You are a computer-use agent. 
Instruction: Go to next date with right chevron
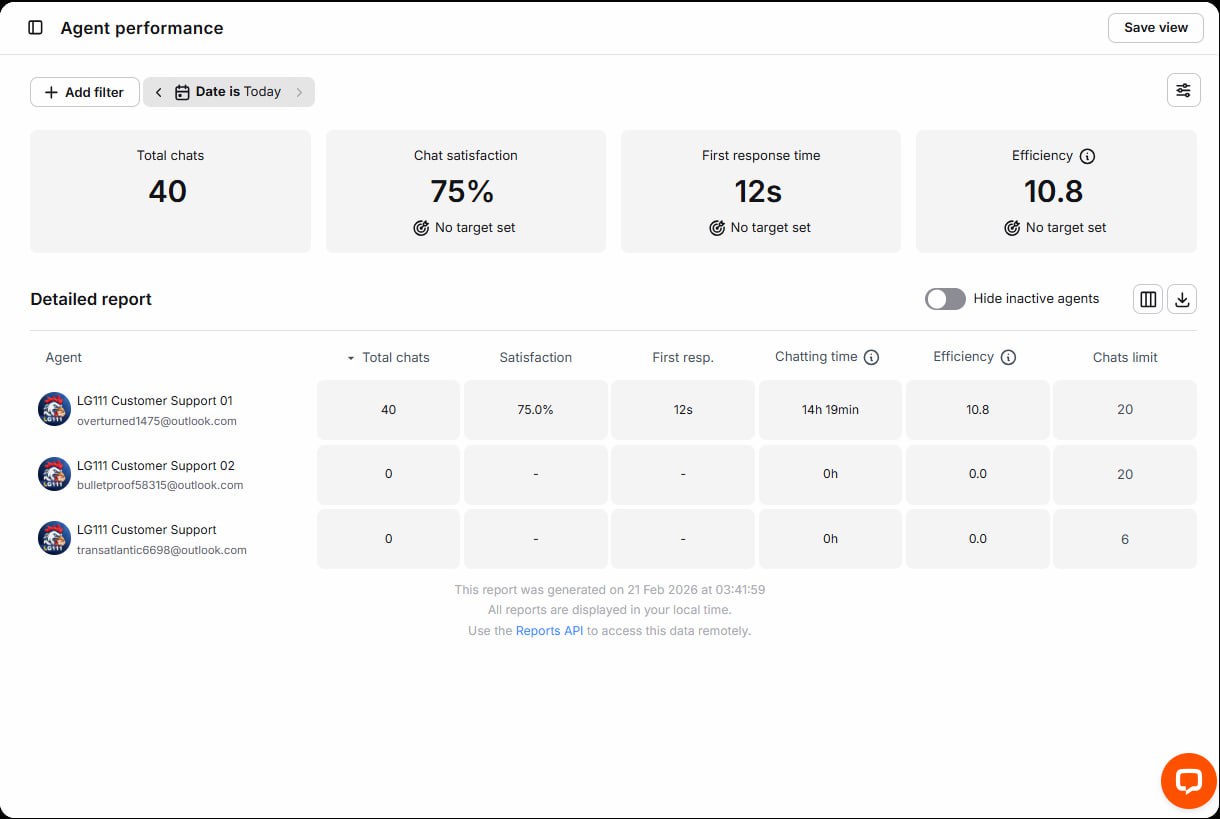[x=299, y=92]
